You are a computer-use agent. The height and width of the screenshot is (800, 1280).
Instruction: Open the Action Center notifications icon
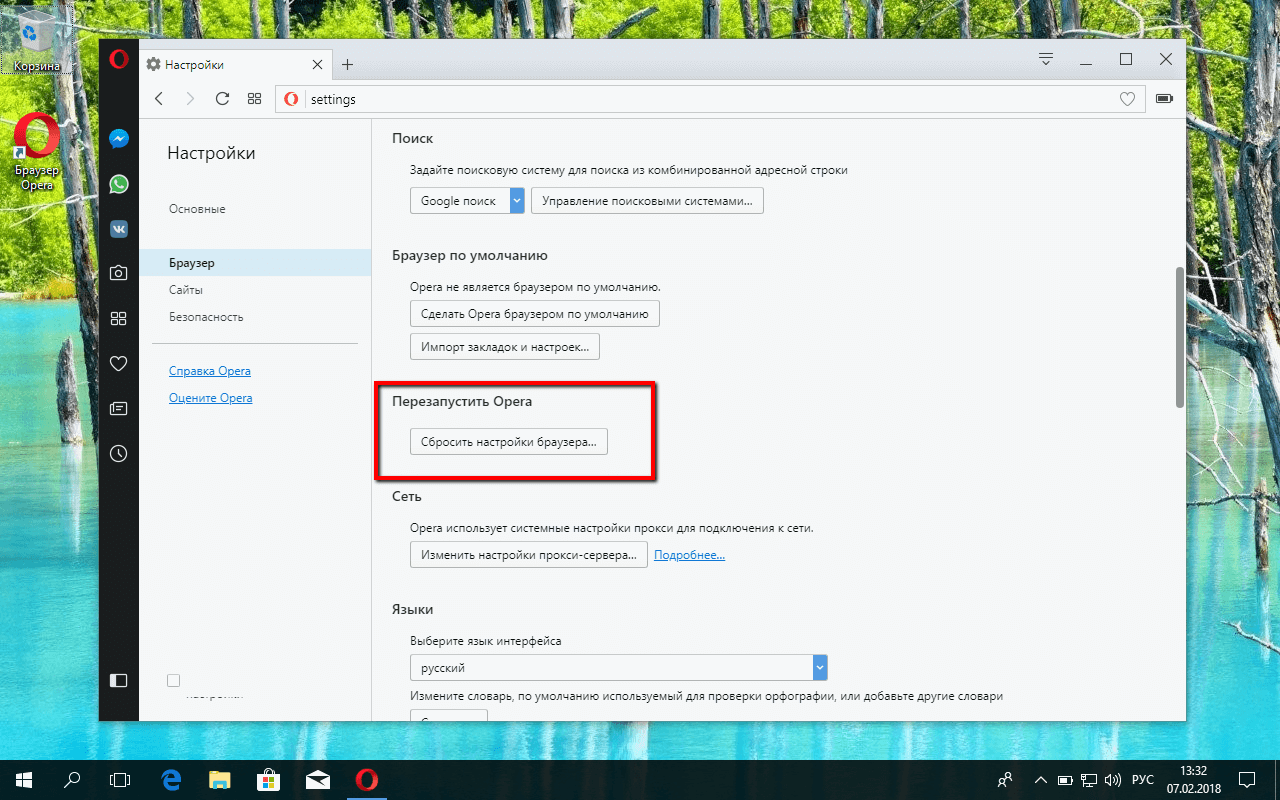pyautogui.click(x=1247, y=779)
